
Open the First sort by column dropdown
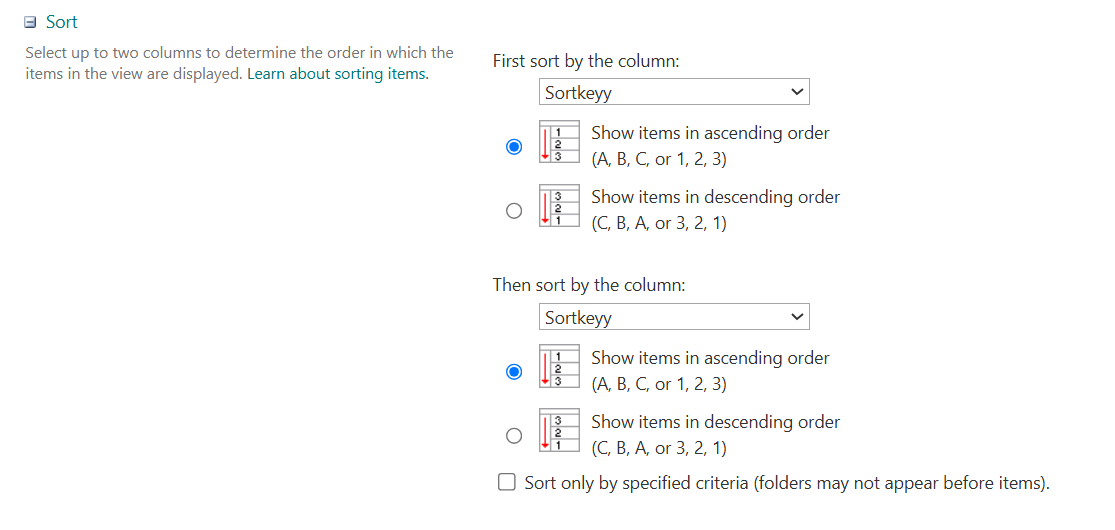coord(673,92)
